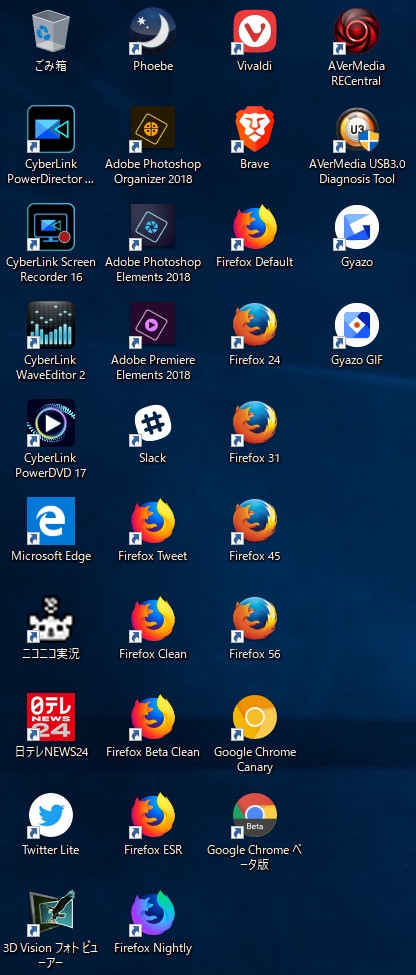Open the Slack shortcut
The width and height of the screenshot is (416, 975).
pos(153,423)
